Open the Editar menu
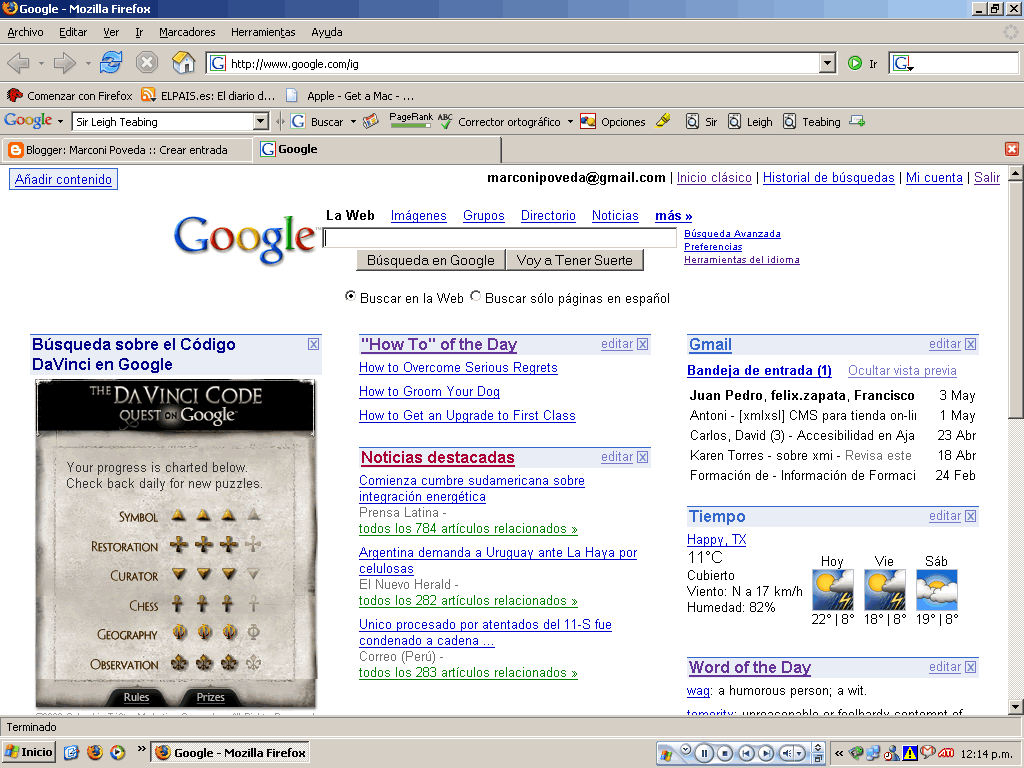 [72, 32]
